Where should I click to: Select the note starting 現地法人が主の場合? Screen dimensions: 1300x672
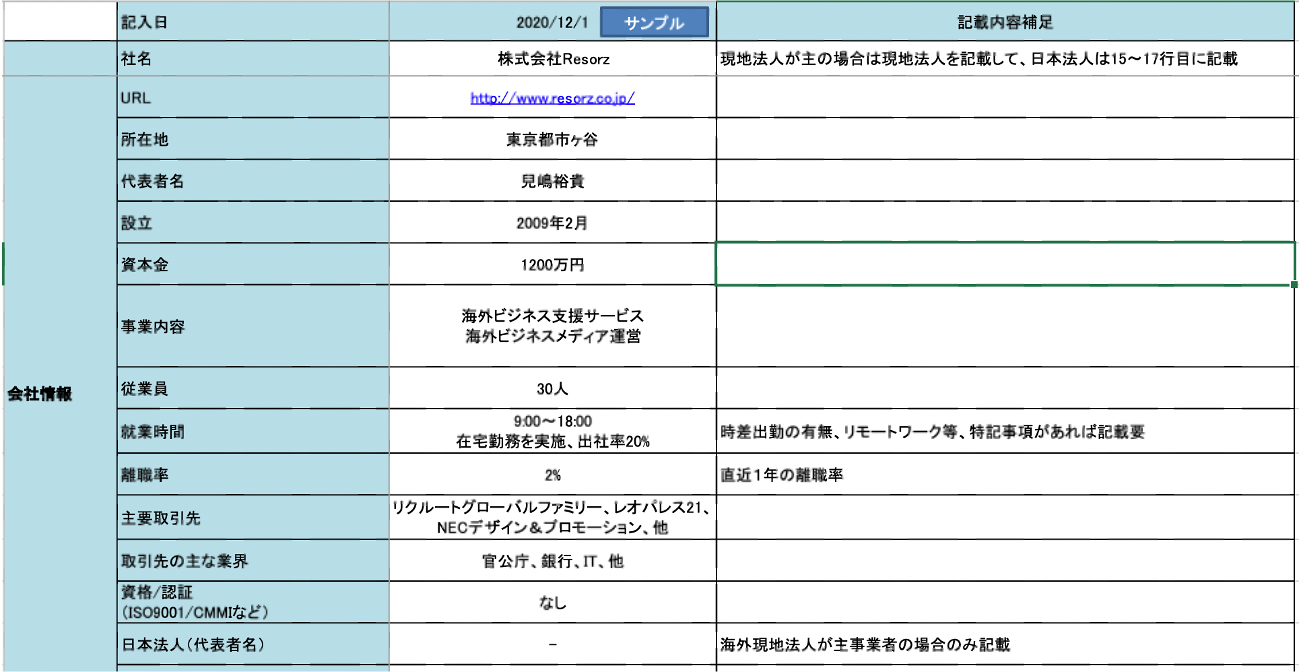click(1007, 59)
